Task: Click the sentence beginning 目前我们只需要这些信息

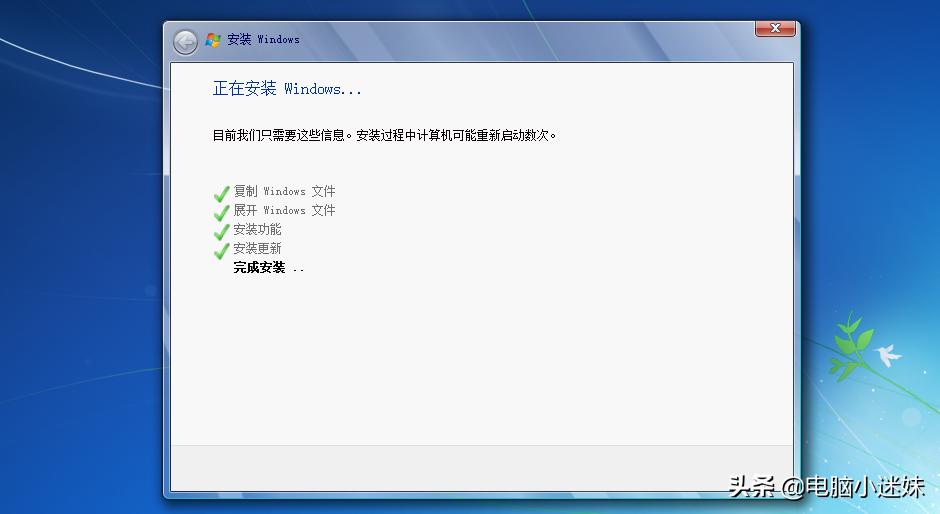Action: point(384,136)
